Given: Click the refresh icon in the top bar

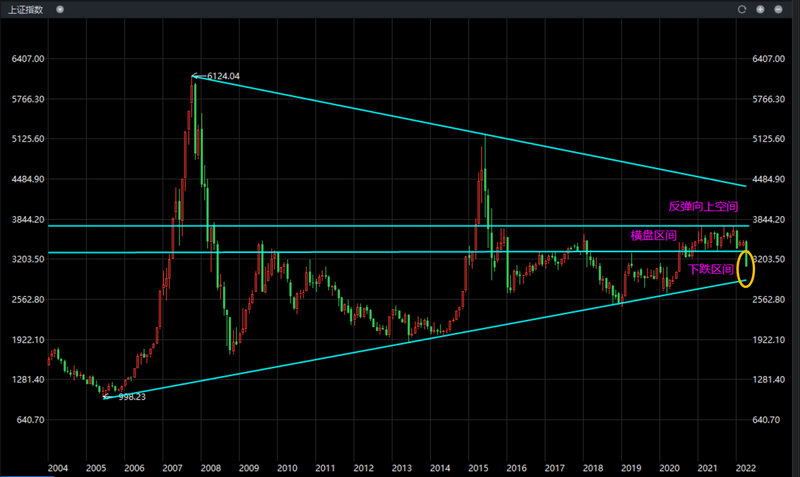Looking at the screenshot, I should coord(743,9).
